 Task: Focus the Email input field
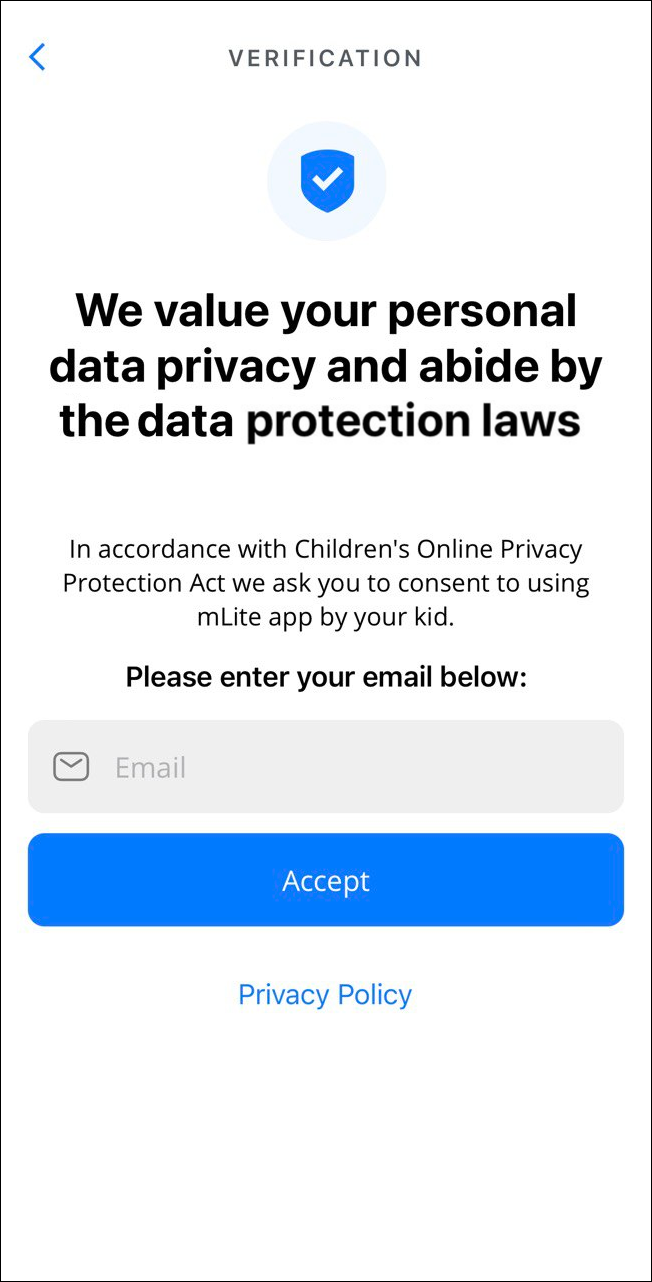[326, 767]
